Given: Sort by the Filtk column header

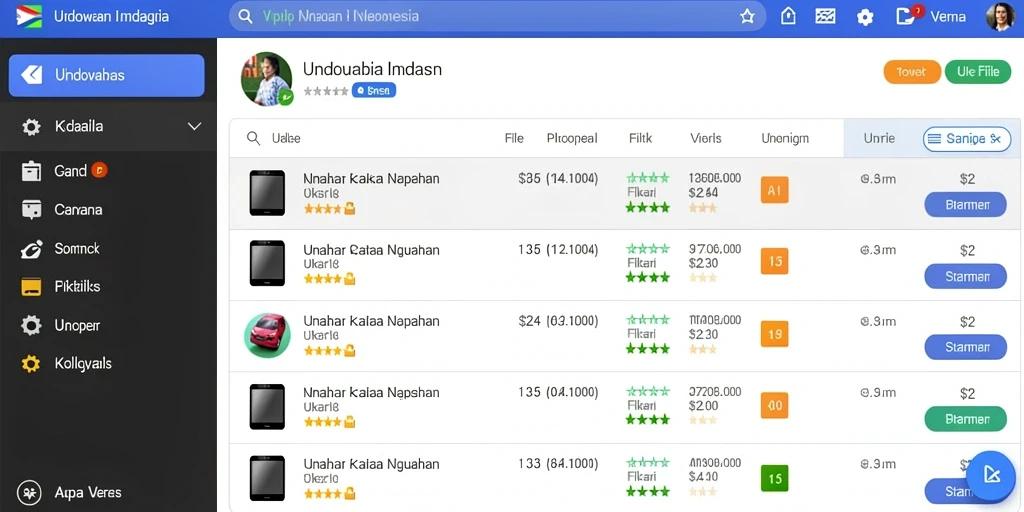Looking at the screenshot, I should [x=640, y=138].
